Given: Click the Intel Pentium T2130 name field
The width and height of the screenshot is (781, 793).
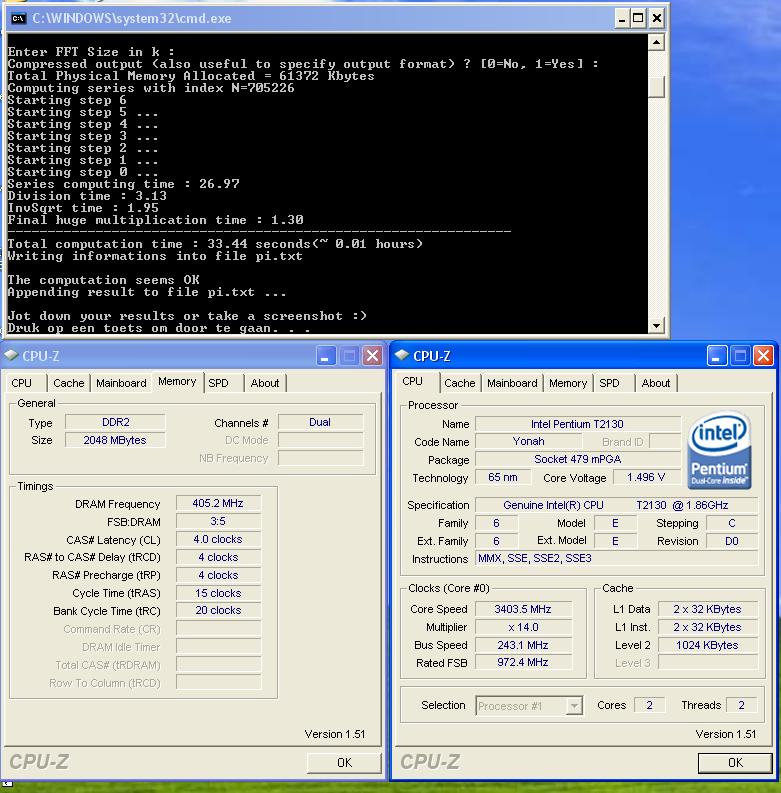Looking at the screenshot, I should (x=577, y=424).
